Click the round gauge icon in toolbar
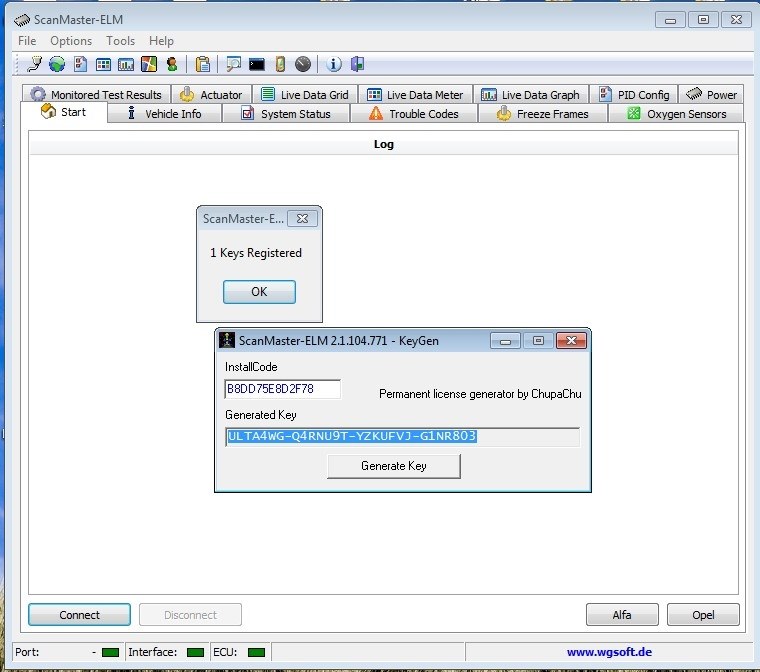 (303, 64)
